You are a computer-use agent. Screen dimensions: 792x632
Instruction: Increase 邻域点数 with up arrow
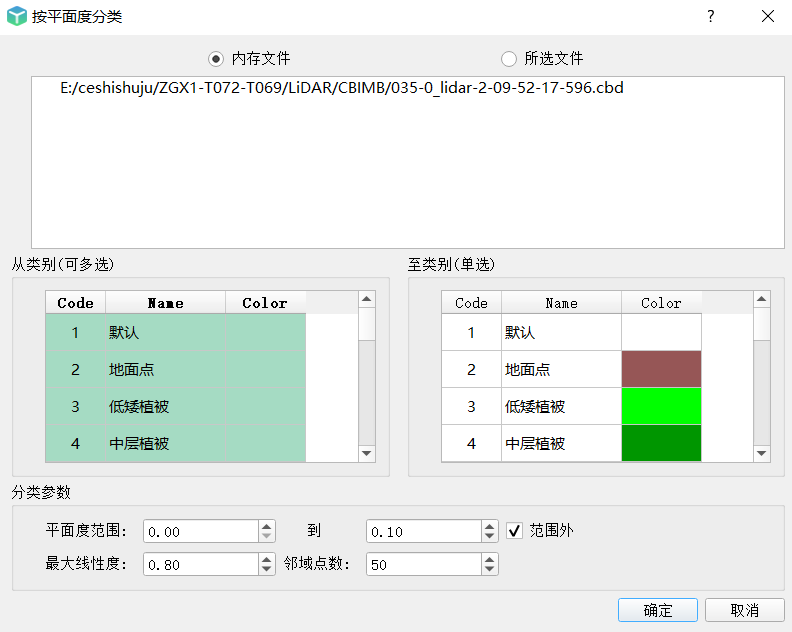tap(489, 559)
